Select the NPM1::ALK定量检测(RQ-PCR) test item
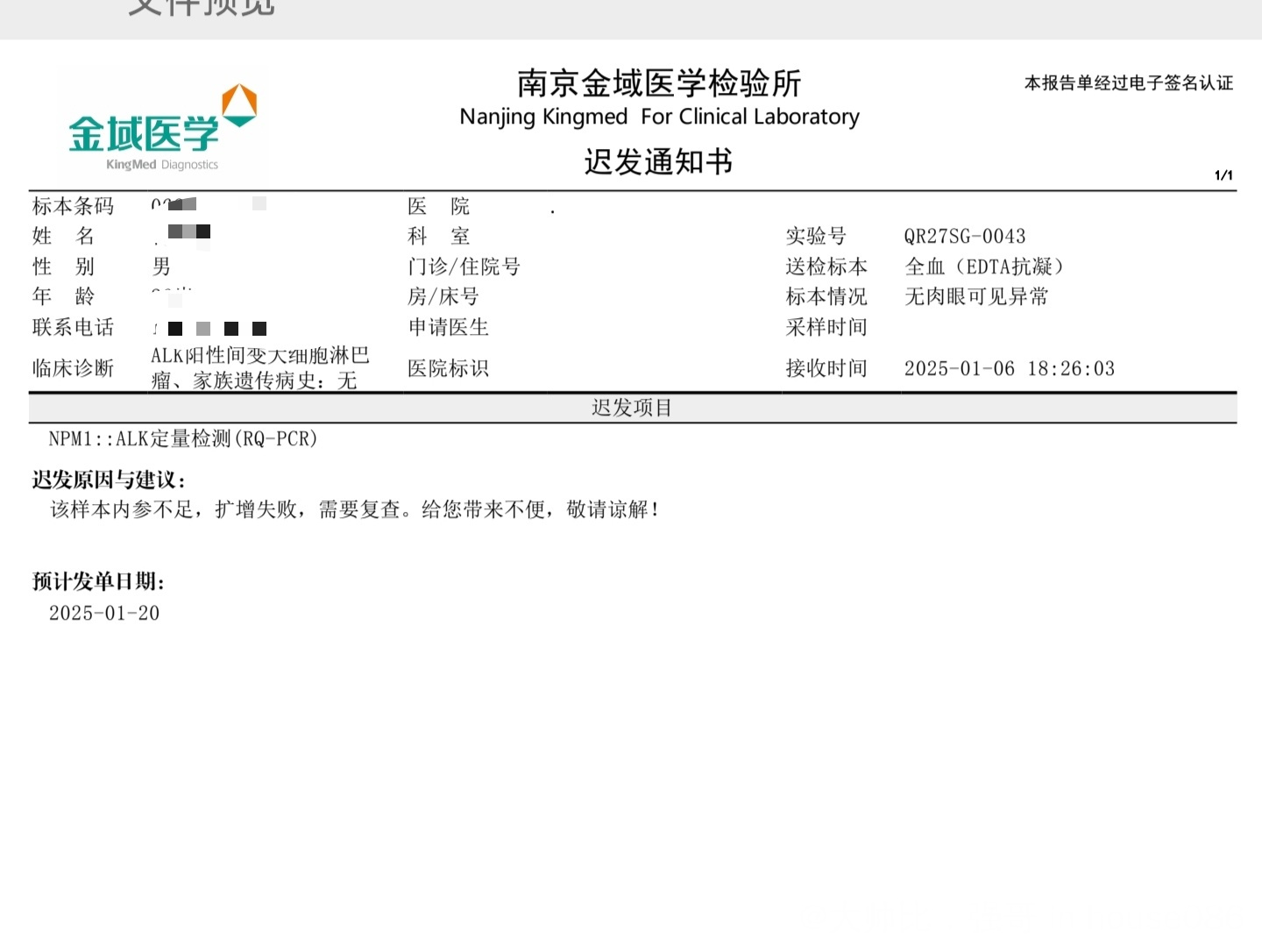1262x952 pixels. click(x=183, y=439)
